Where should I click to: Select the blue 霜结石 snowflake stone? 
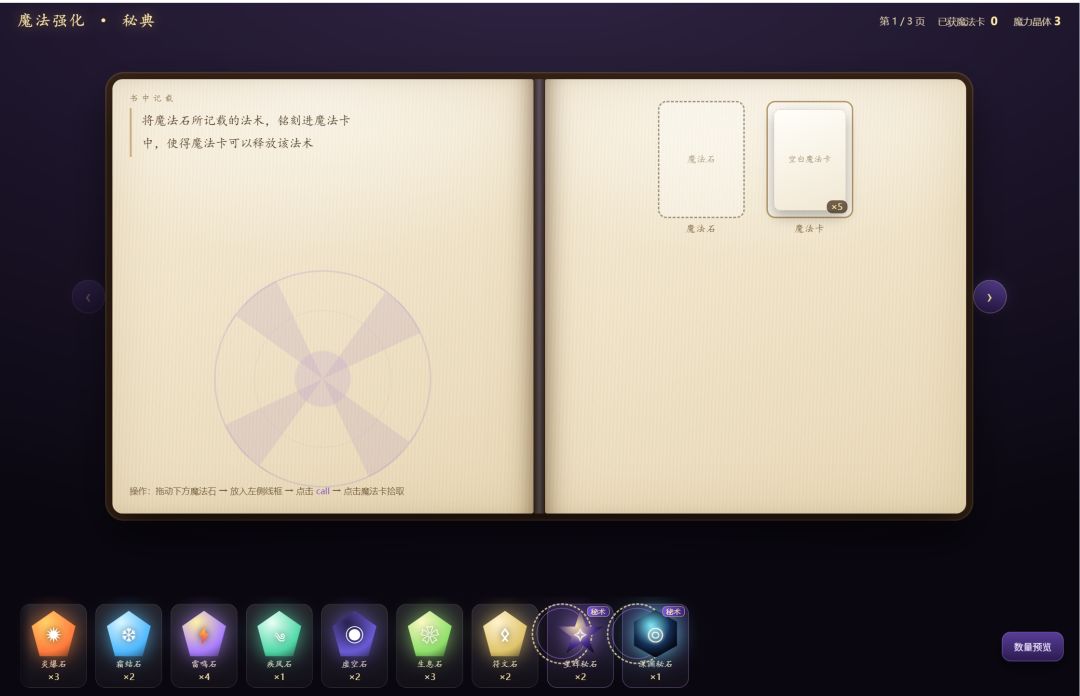(x=129, y=645)
